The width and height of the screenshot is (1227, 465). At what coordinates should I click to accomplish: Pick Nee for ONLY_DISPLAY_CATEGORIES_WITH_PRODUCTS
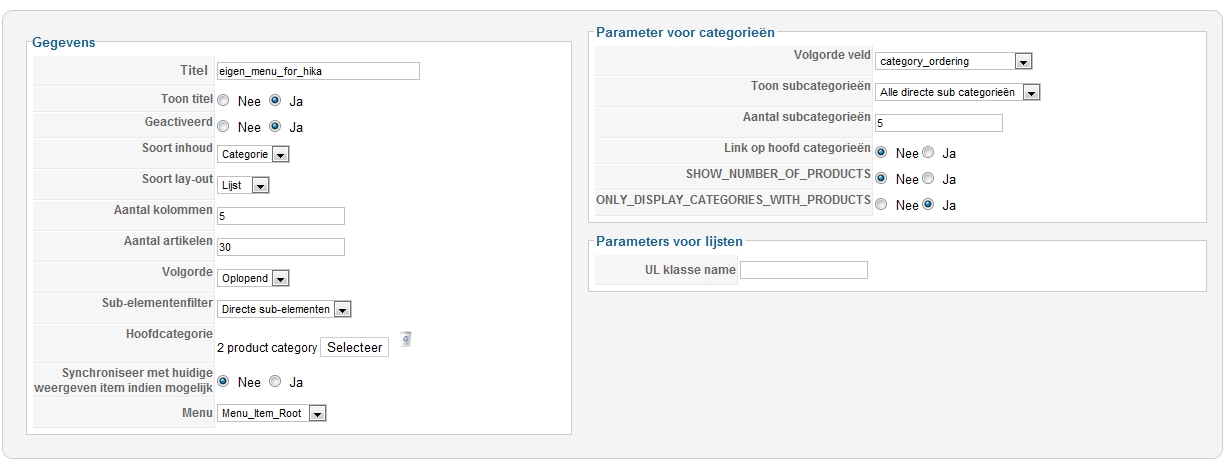pyautogui.click(x=881, y=205)
